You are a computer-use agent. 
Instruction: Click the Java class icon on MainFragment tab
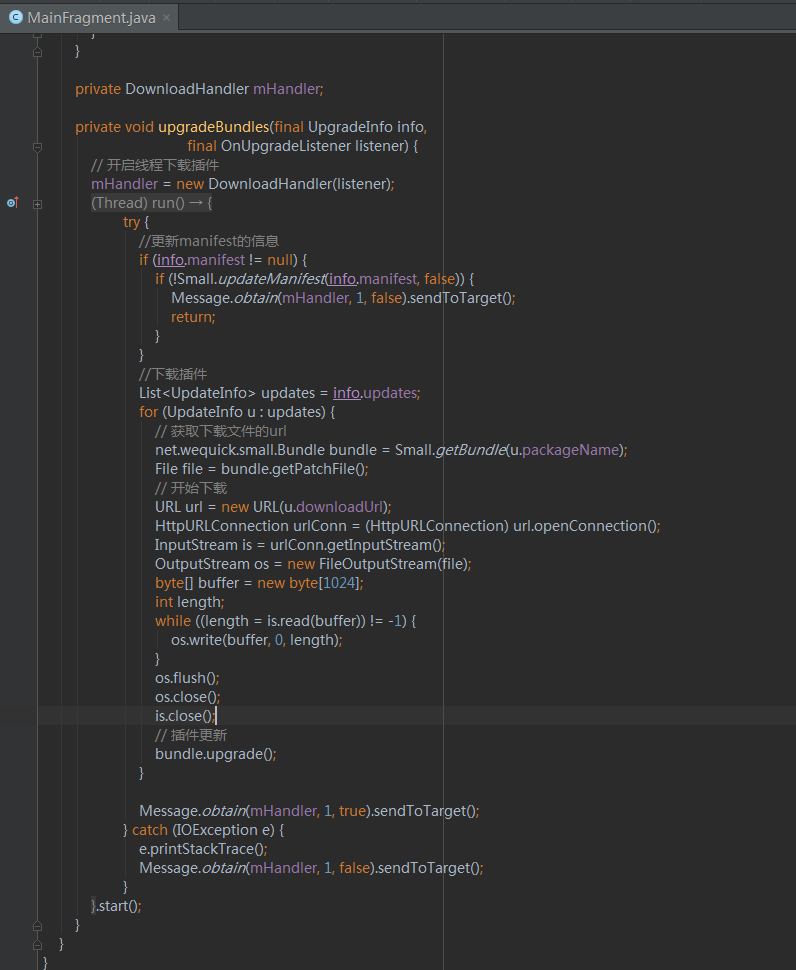[x=16, y=18]
